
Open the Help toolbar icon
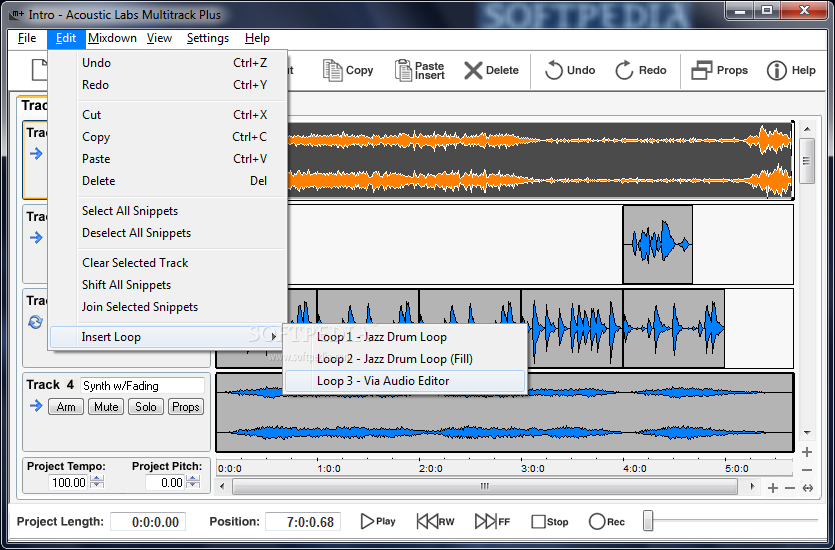point(791,70)
